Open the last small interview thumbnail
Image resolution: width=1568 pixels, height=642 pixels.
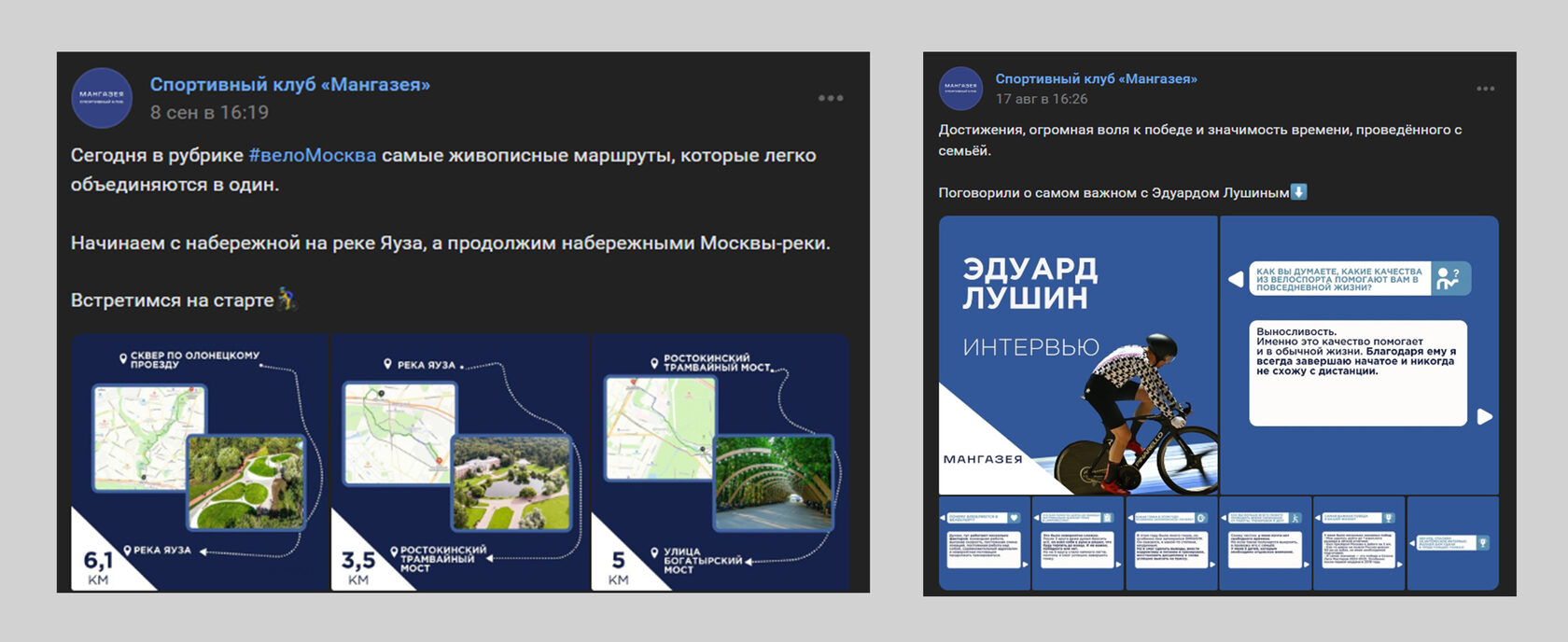(1452, 543)
